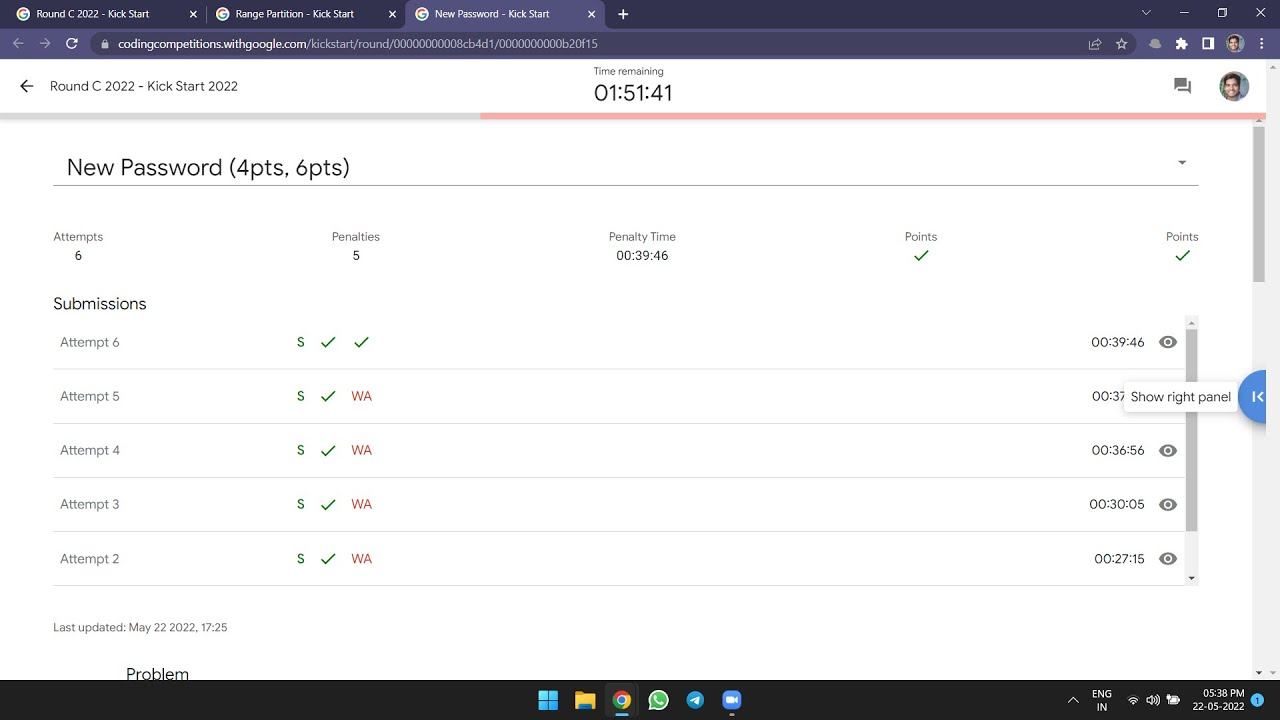The width and height of the screenshot is (1280, 720).
Task: Open File Explorer from the taskbar
Action: [x=585, y=700]
